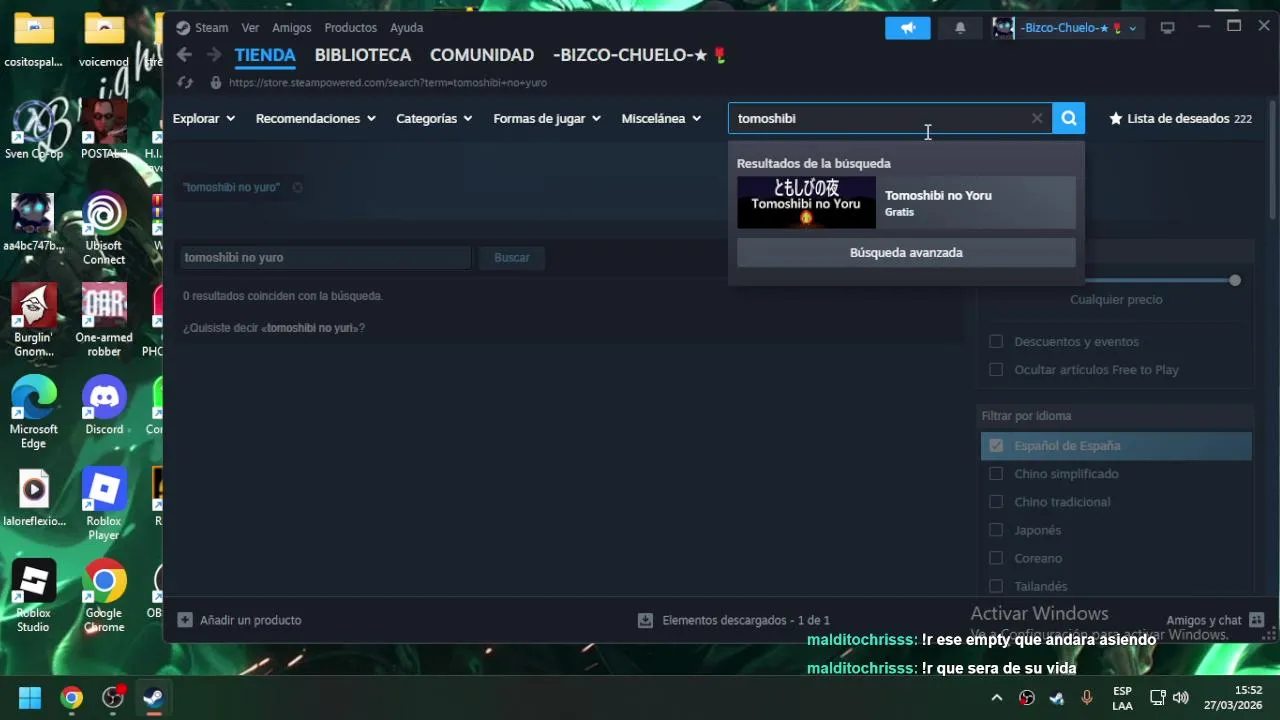Check the Coreano language filter
Screen dimensions: 1280x720
click(x=996, y=558)
